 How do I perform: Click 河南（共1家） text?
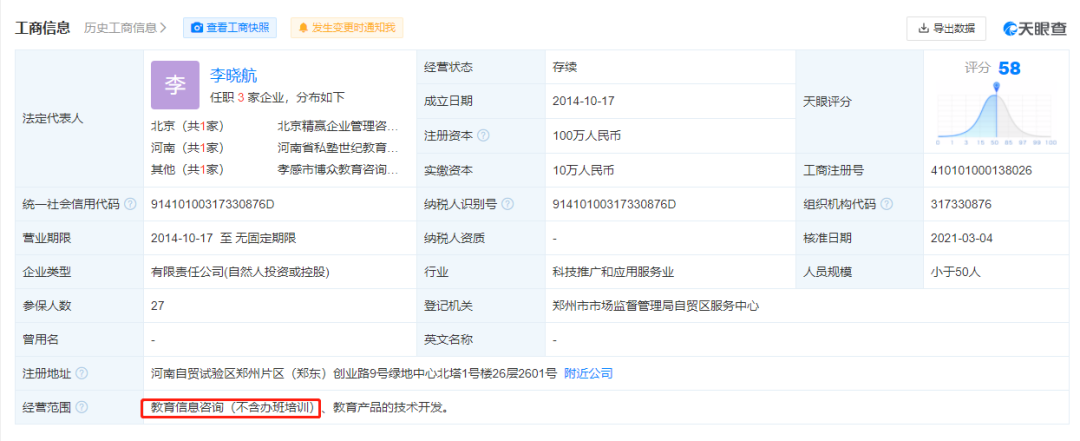pyautogui.click(x=187, y=147)
